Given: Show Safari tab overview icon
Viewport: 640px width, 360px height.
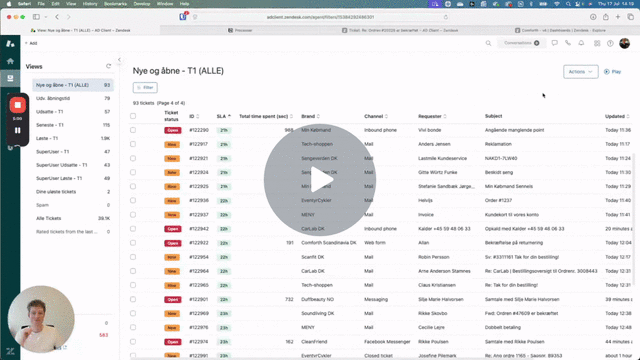Looking at the screenshot, I should click(x=631, y=17).
